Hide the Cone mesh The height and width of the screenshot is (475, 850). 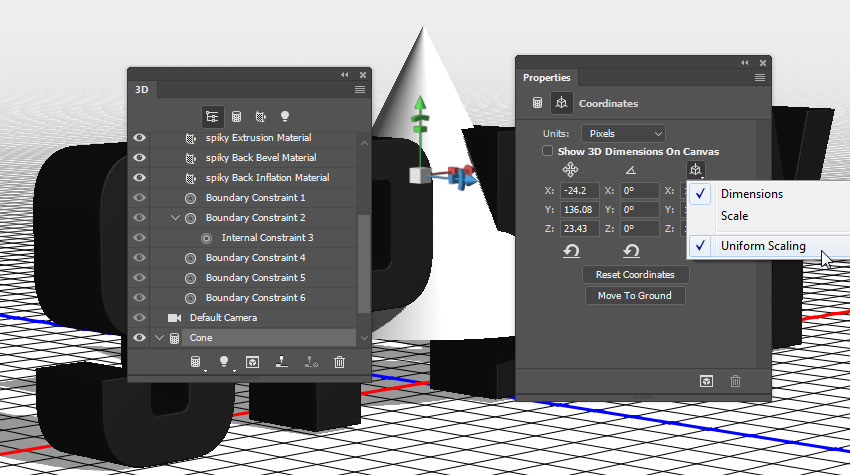click(x=139, y=338)
